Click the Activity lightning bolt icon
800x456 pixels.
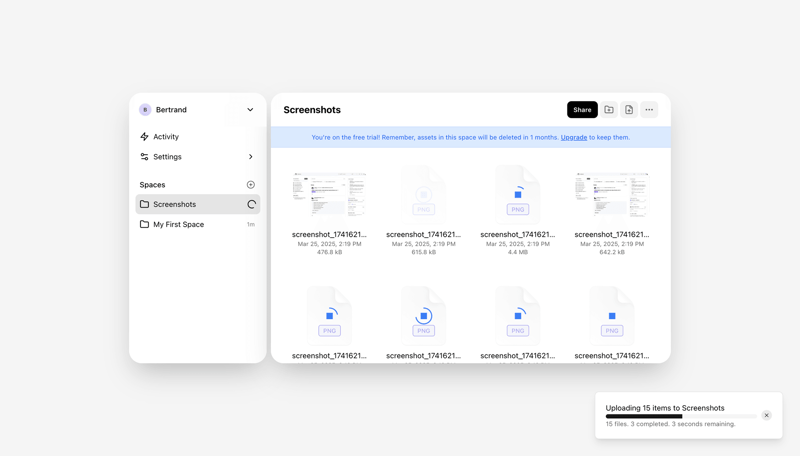(x=144, y=137)
